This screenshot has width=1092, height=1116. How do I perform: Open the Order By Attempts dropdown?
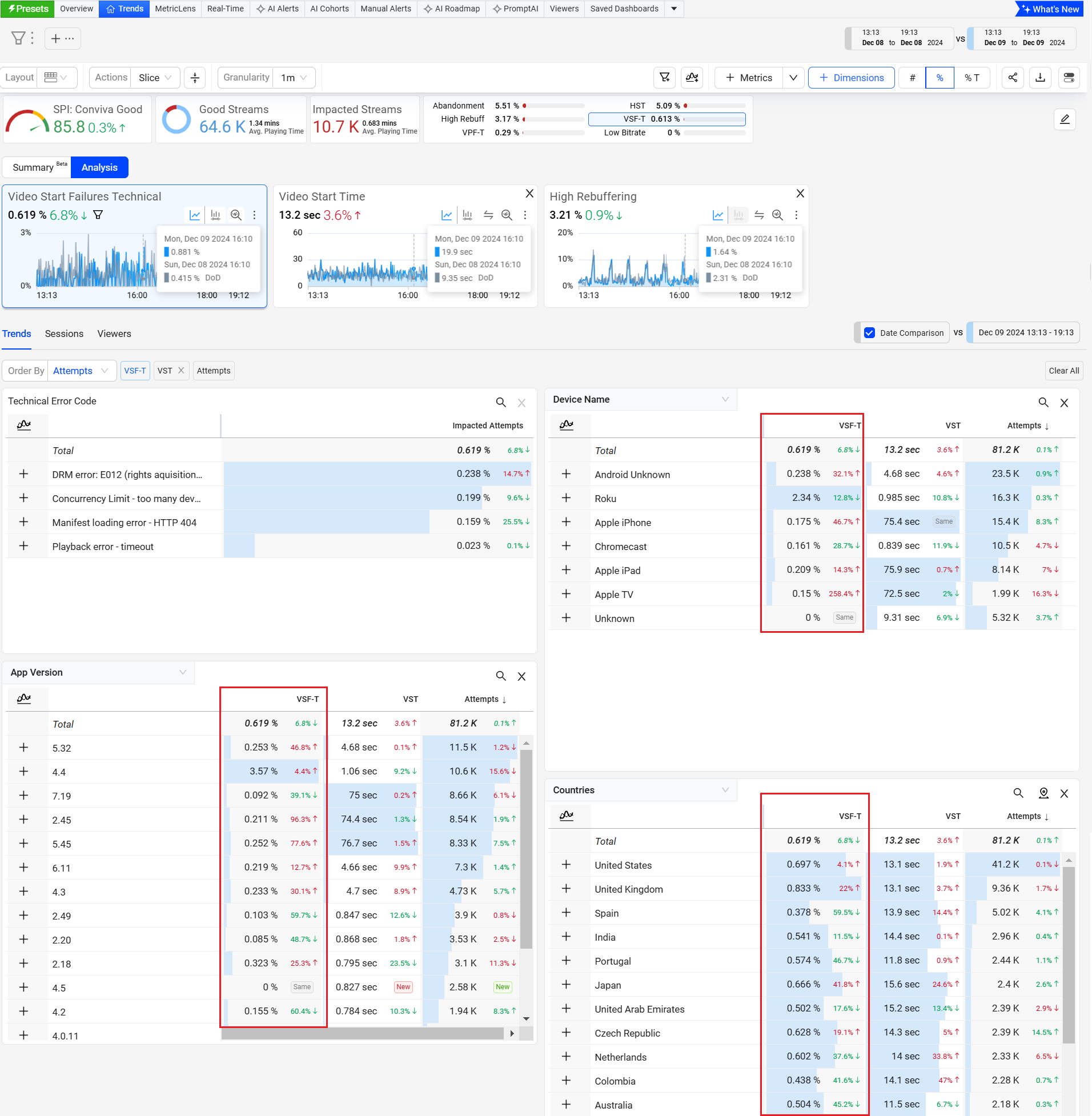tap(81, 371)
